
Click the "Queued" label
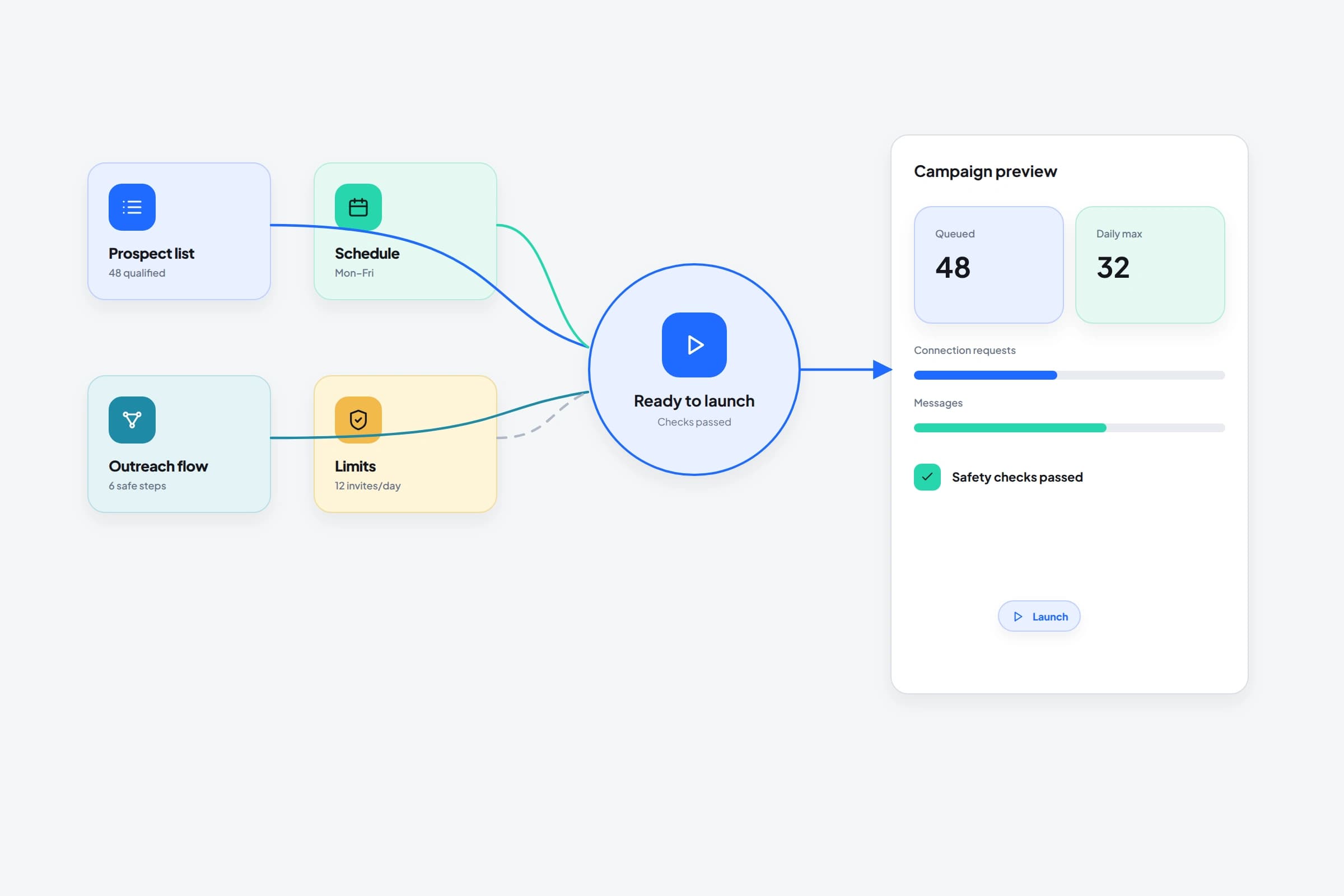[955, 234]
